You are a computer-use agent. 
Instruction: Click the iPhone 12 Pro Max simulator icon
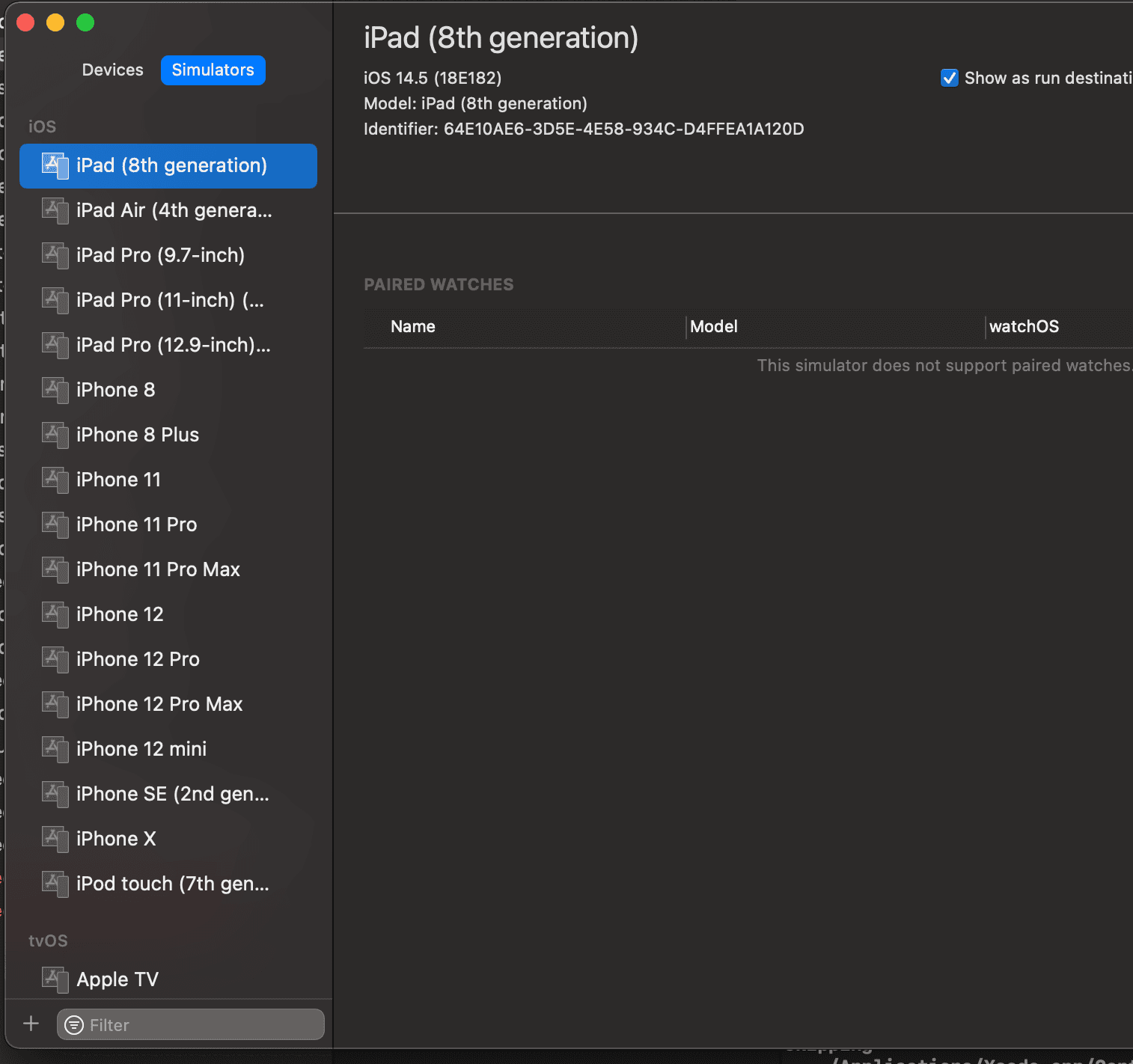[55, 704]
